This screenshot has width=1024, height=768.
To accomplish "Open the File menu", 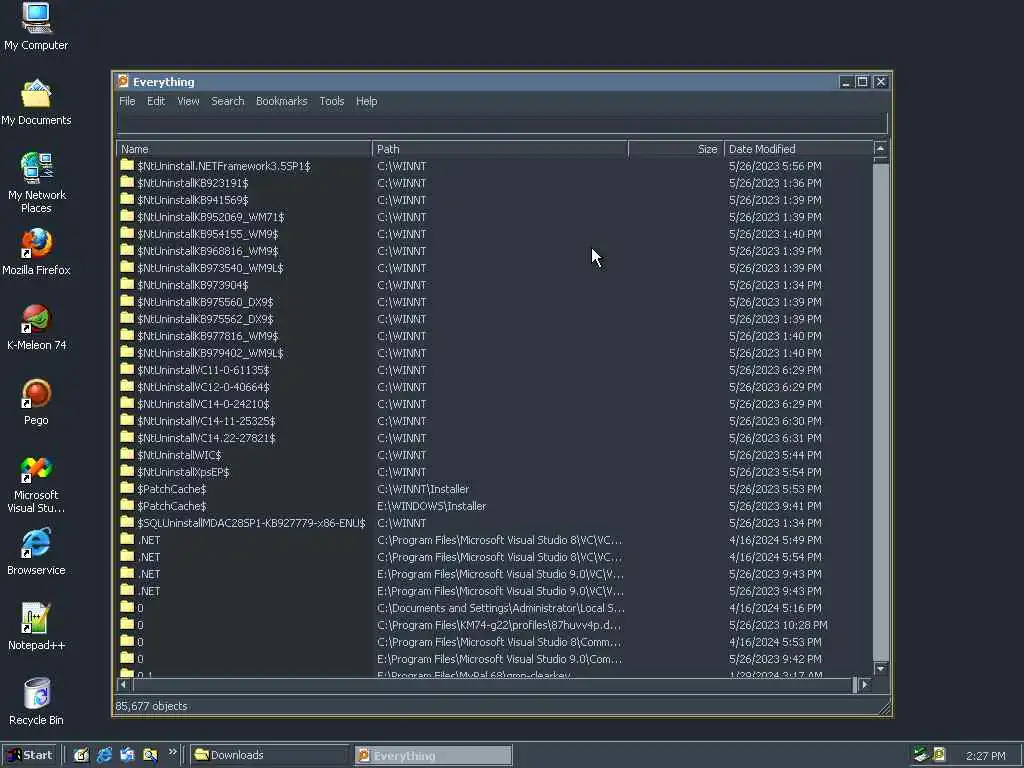I will [x=127, y=101].
